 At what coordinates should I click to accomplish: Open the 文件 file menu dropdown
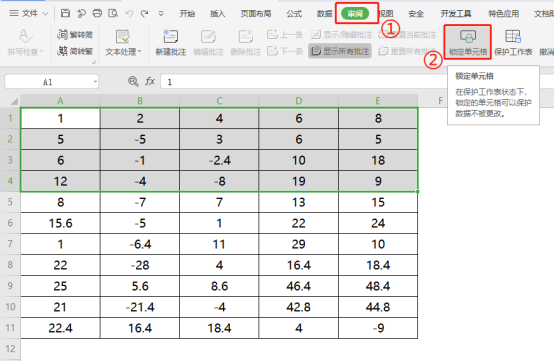point(29,13)
